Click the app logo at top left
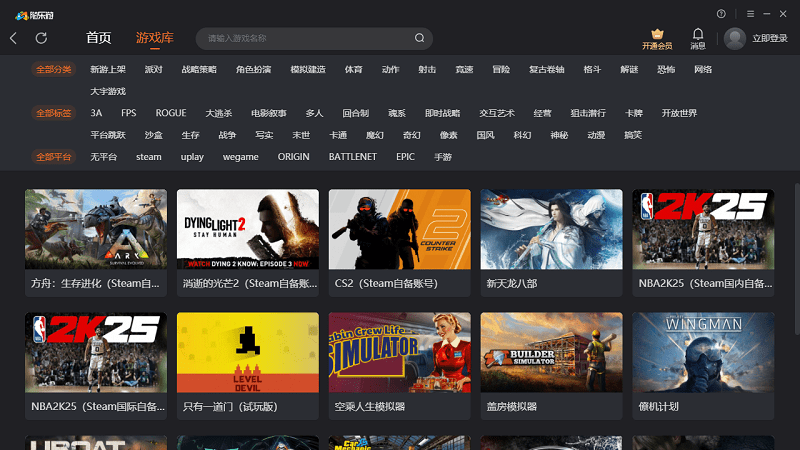Viewport: 800px width, 450px height. 34,15
